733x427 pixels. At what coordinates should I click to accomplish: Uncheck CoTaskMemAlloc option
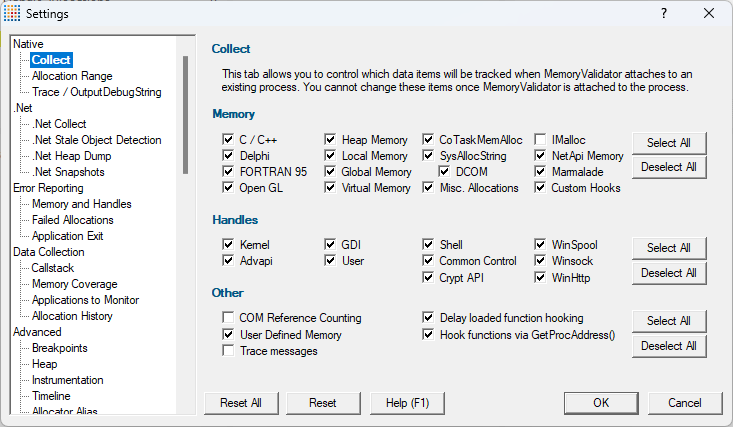pos(428,139)
